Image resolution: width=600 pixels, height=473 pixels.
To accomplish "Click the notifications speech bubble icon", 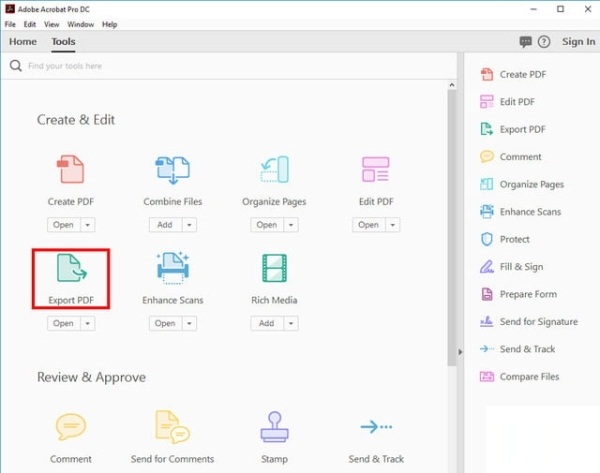I will [526, 42].
